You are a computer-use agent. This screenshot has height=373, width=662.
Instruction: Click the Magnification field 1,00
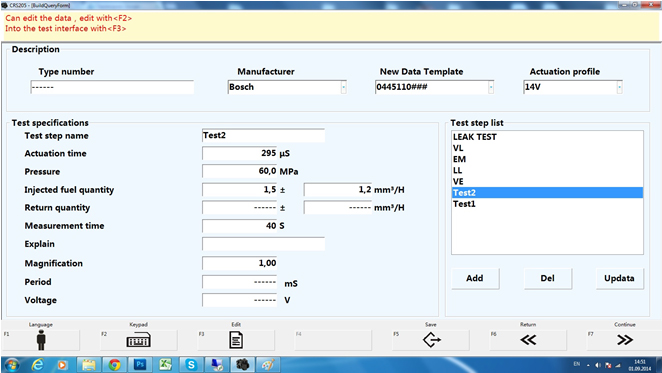pos(239,263)
